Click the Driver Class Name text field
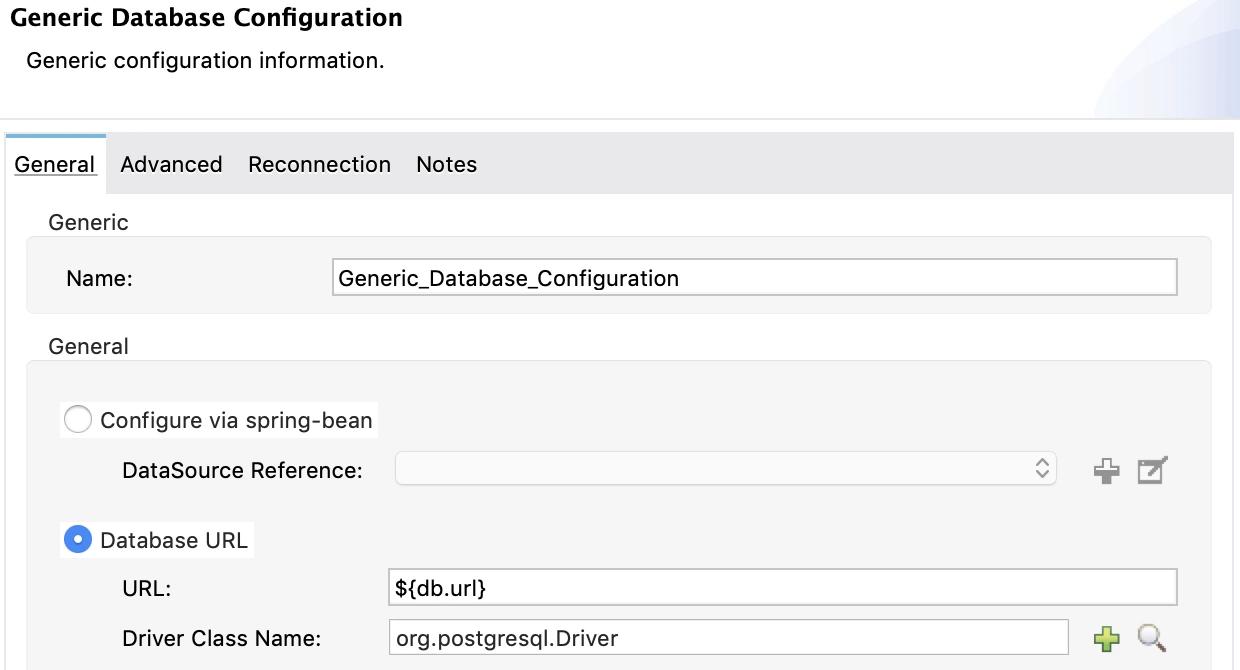The width and height of the screenshot is (1240, 670). point(728,637)
